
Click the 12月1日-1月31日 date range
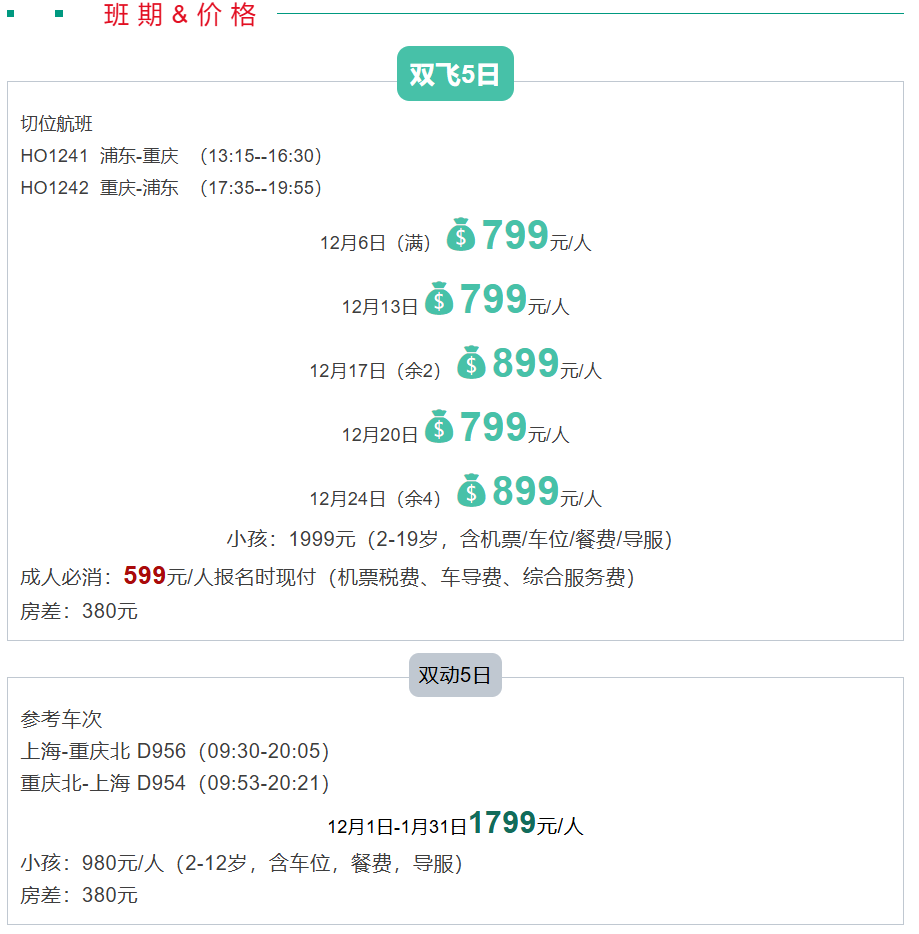[397, 827]
